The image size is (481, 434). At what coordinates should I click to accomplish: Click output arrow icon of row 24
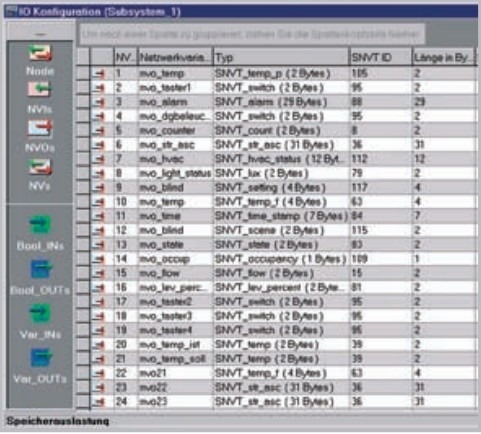[x=99, y=402]
